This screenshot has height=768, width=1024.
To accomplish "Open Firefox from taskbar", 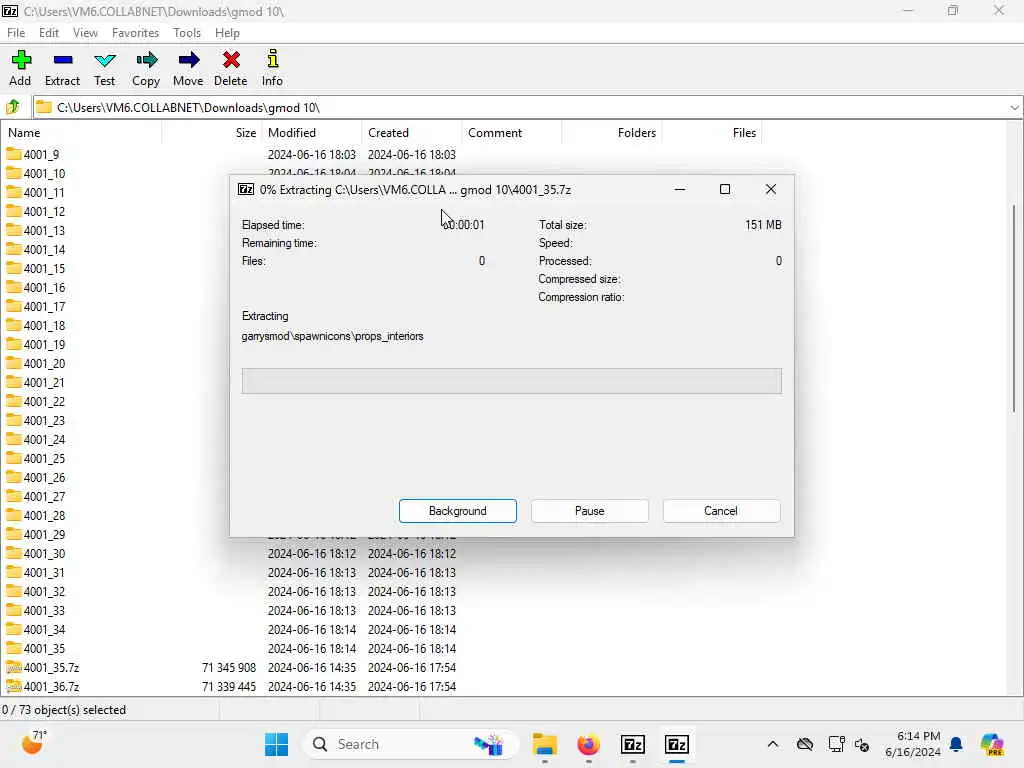I will pyautogui.click(x=588, y=744).
